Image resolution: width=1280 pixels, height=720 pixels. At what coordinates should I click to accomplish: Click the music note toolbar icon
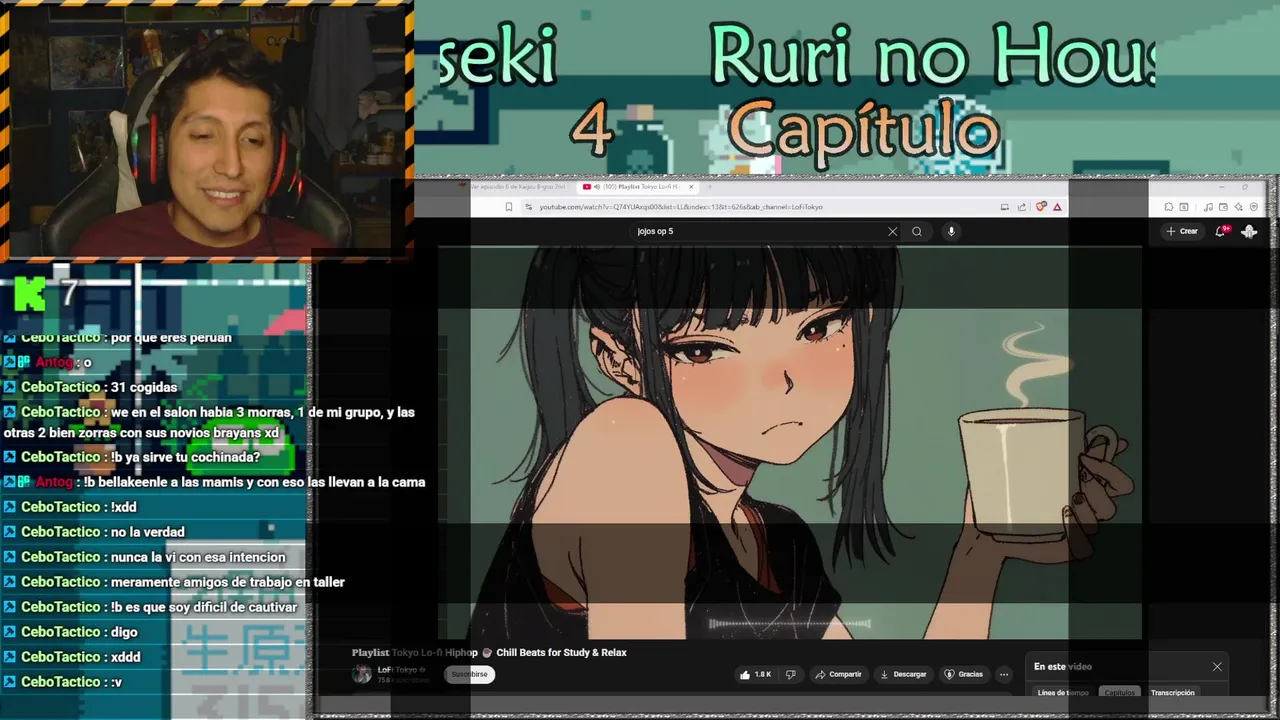pyautogui.click(x=1208, y=207)
